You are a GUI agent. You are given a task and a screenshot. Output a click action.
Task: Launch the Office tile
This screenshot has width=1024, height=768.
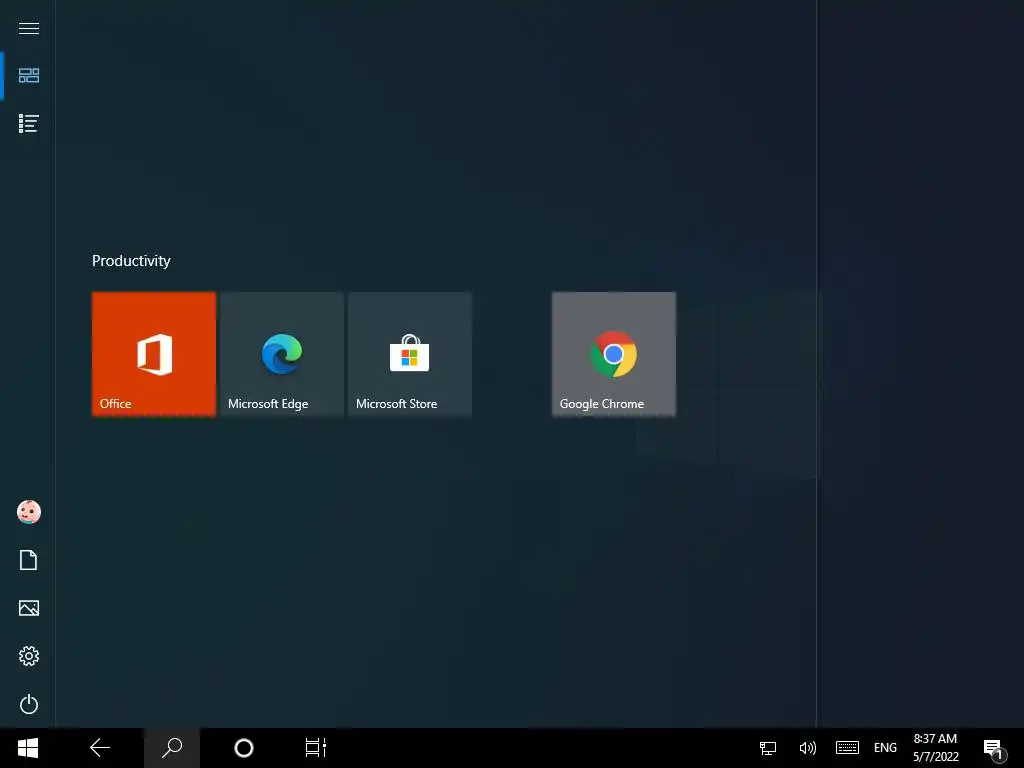(154, 354)
